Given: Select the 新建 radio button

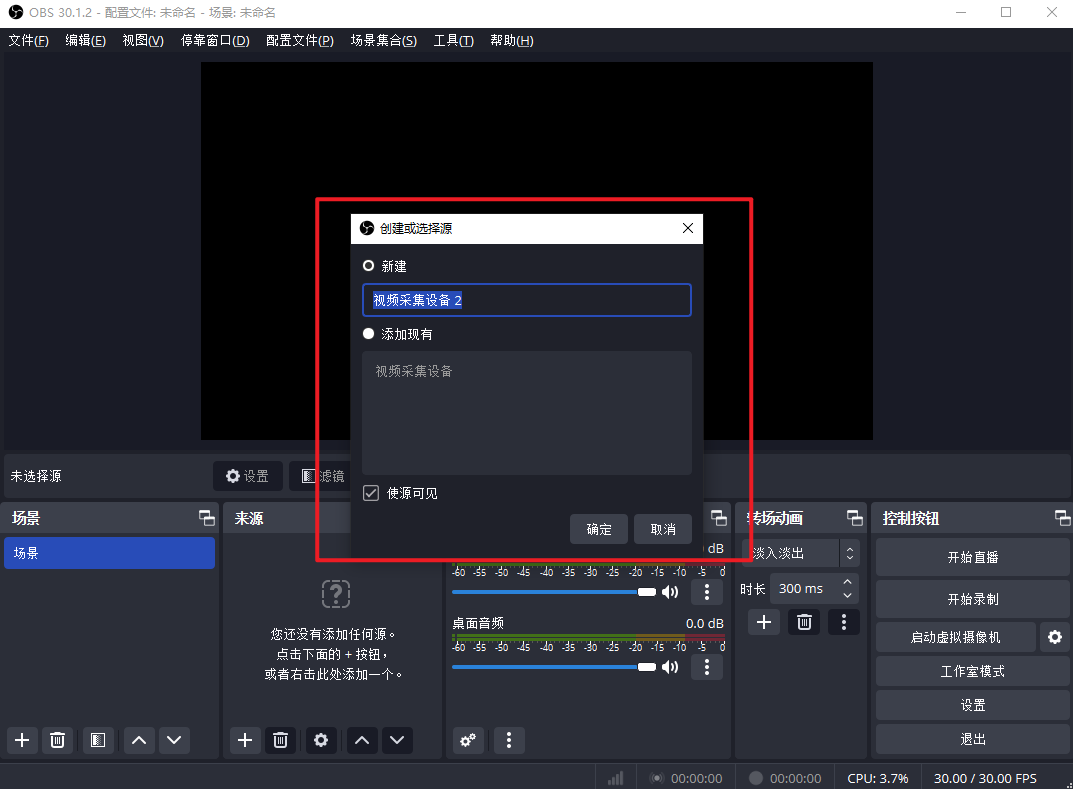Looking at the screenshot, I should [369, 266].
